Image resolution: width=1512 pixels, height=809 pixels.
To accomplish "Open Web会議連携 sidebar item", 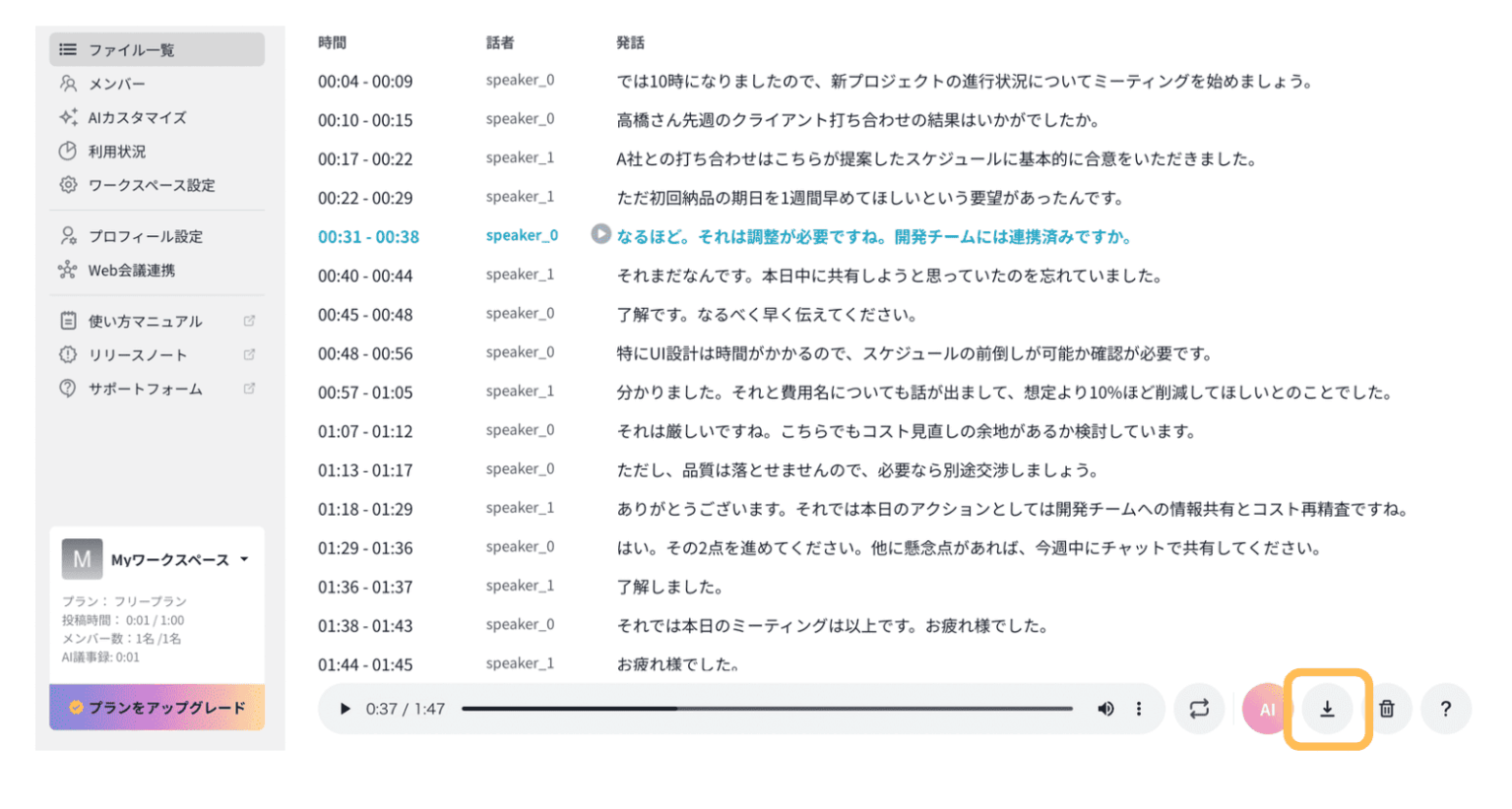I will click(x=131, y=270).
